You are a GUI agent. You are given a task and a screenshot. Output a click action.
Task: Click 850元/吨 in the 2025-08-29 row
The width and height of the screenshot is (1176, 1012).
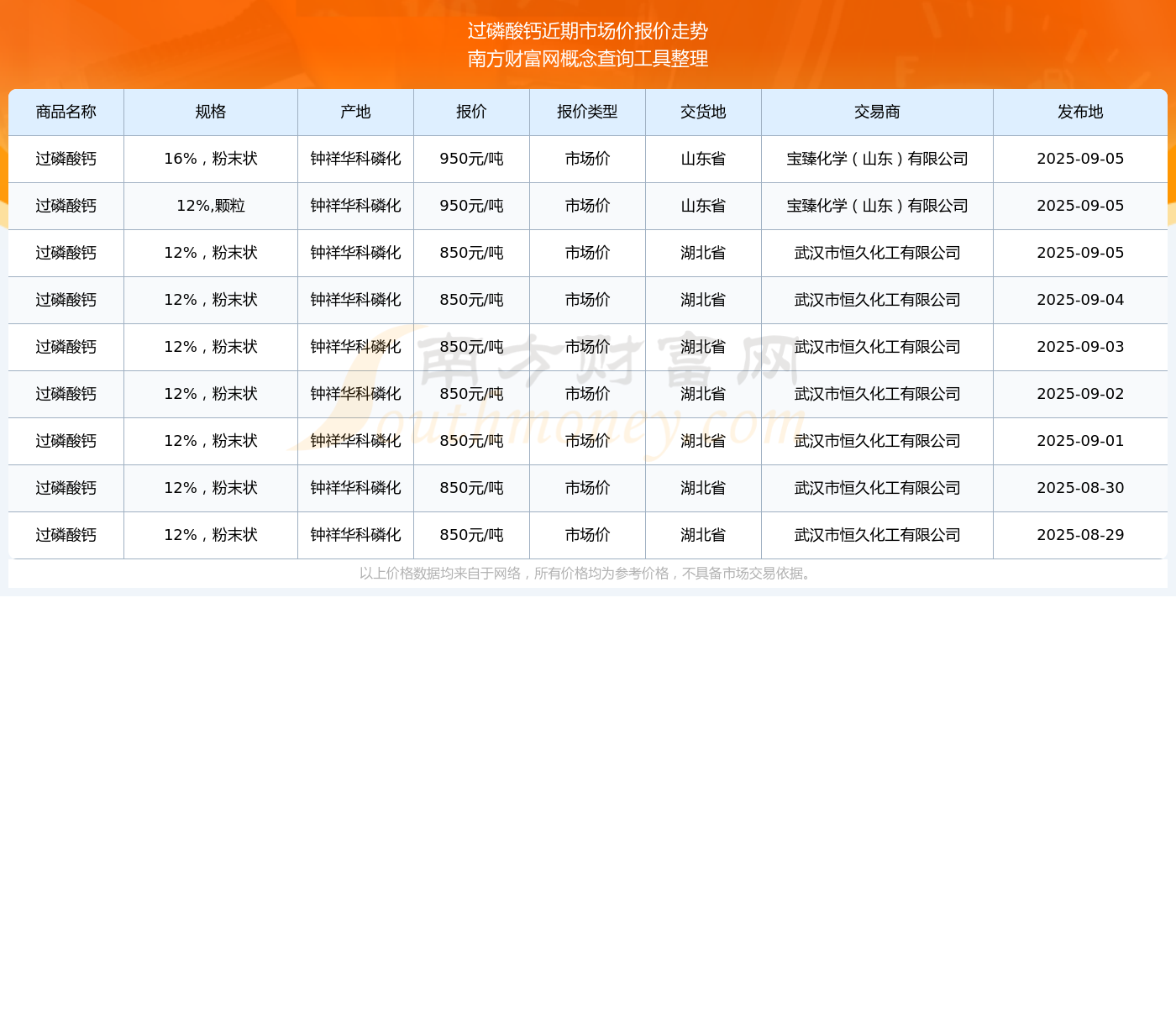click(471, 535)
